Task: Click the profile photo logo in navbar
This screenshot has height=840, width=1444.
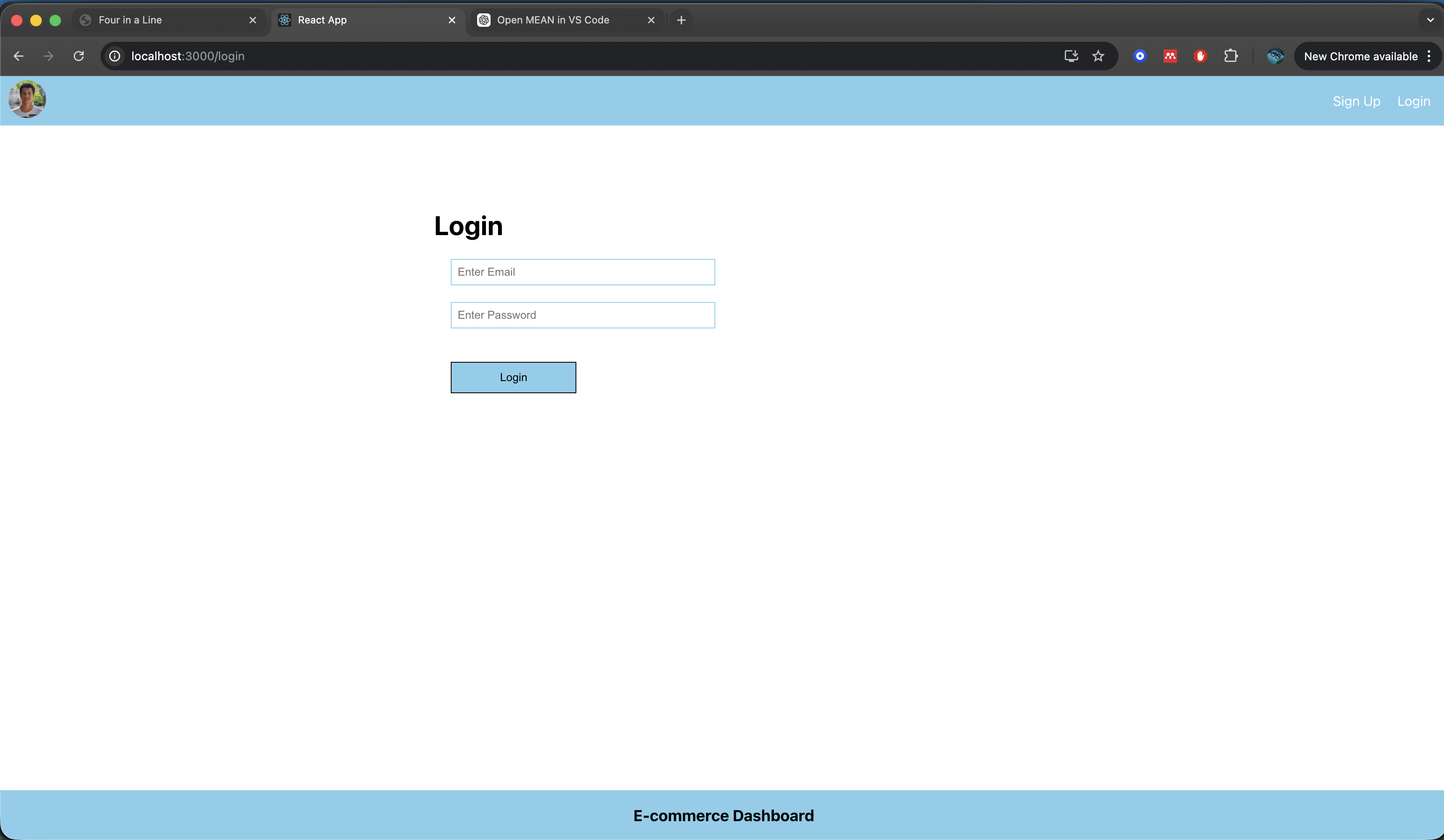Action: coord(27,100)
